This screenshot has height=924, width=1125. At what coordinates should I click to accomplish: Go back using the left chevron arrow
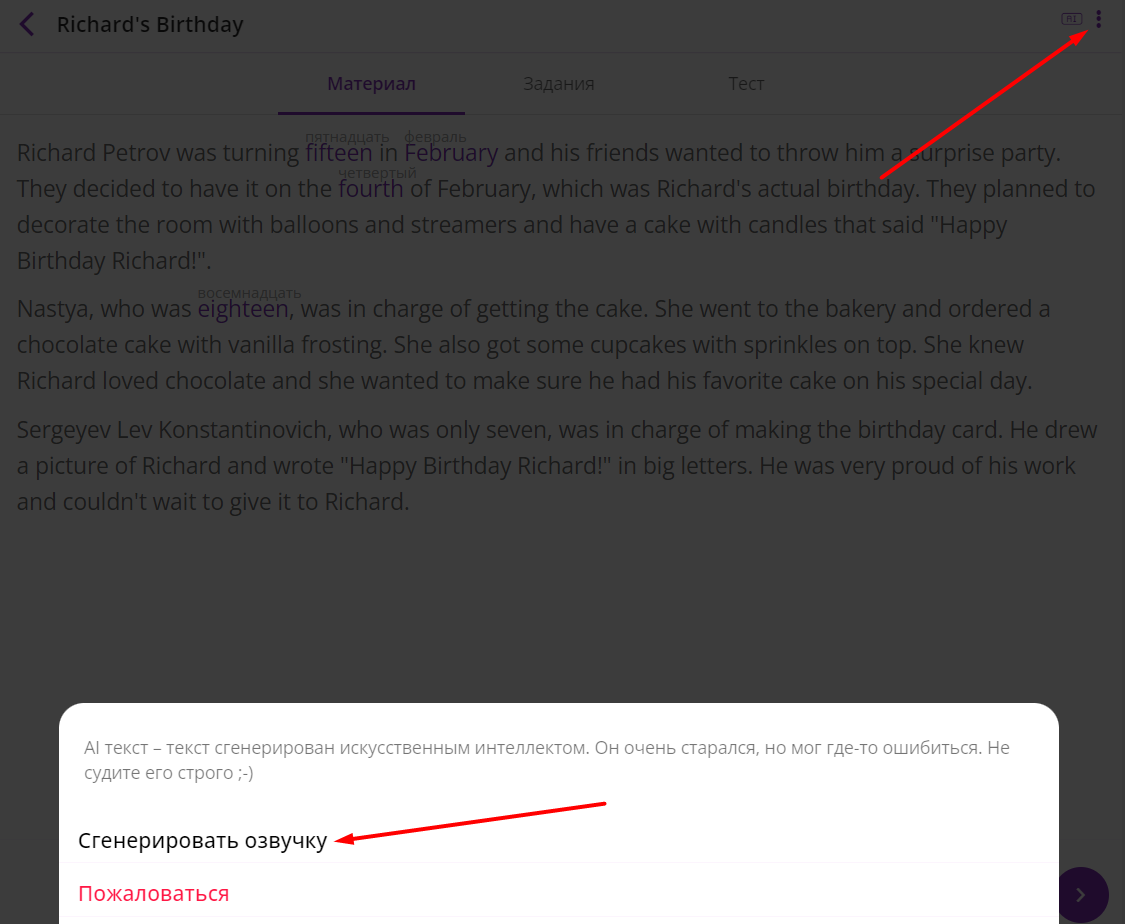pyautogui.click(x=27, y=24)
